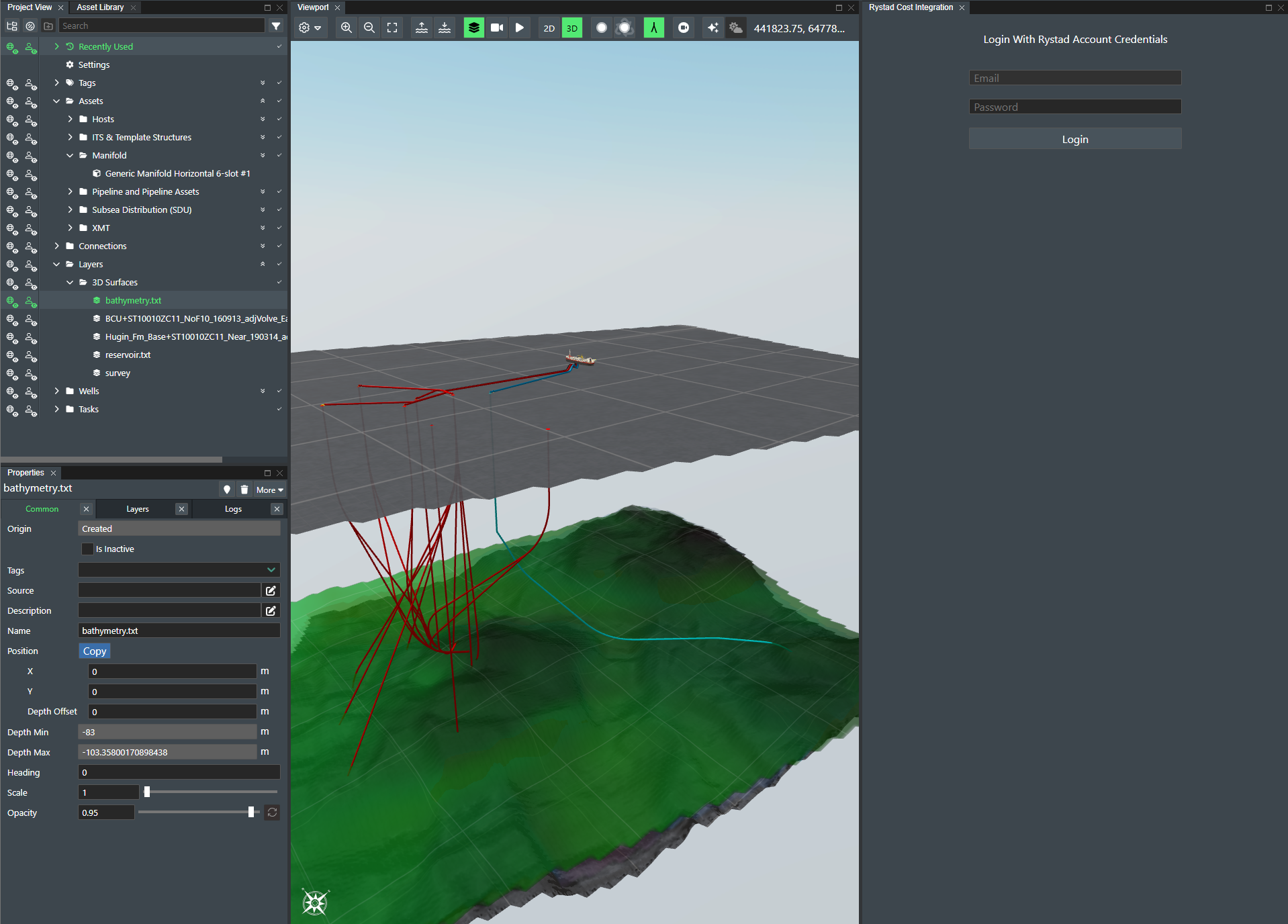Screen dimensions: 1288x924
Task: Click the zoom in magnifier icon
Action: [x=347, y=28]
